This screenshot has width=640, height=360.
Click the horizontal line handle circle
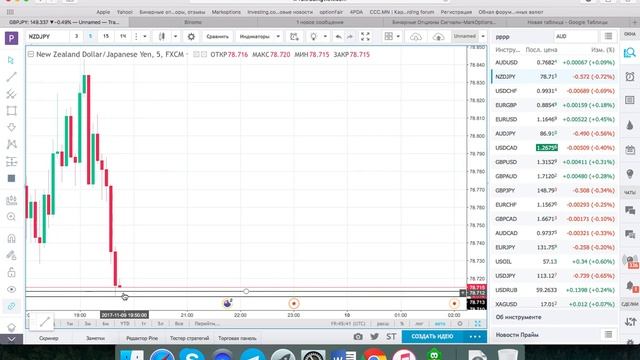[x=246, y=291]
